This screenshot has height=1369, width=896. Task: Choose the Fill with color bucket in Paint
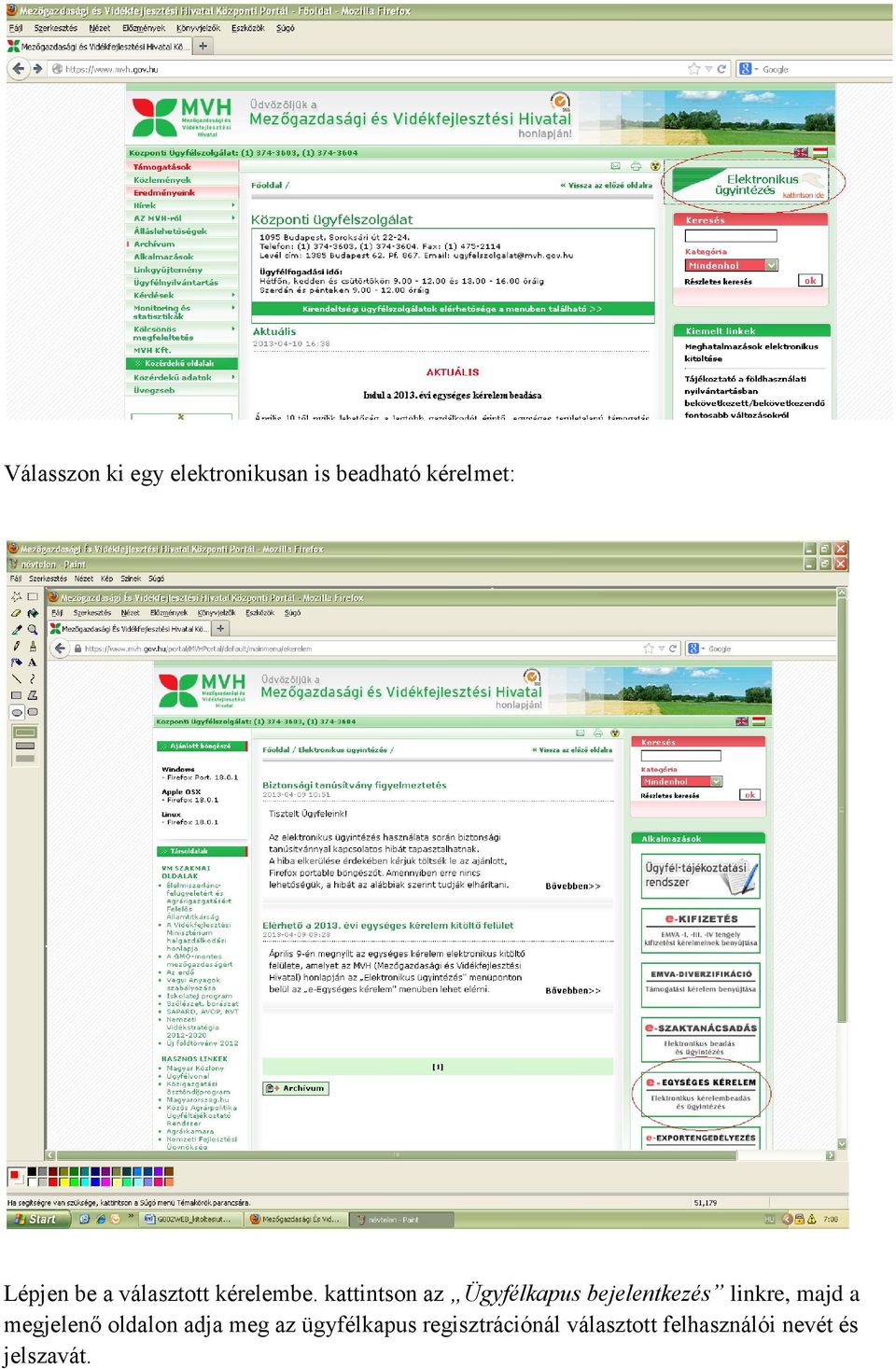point(32,613)
